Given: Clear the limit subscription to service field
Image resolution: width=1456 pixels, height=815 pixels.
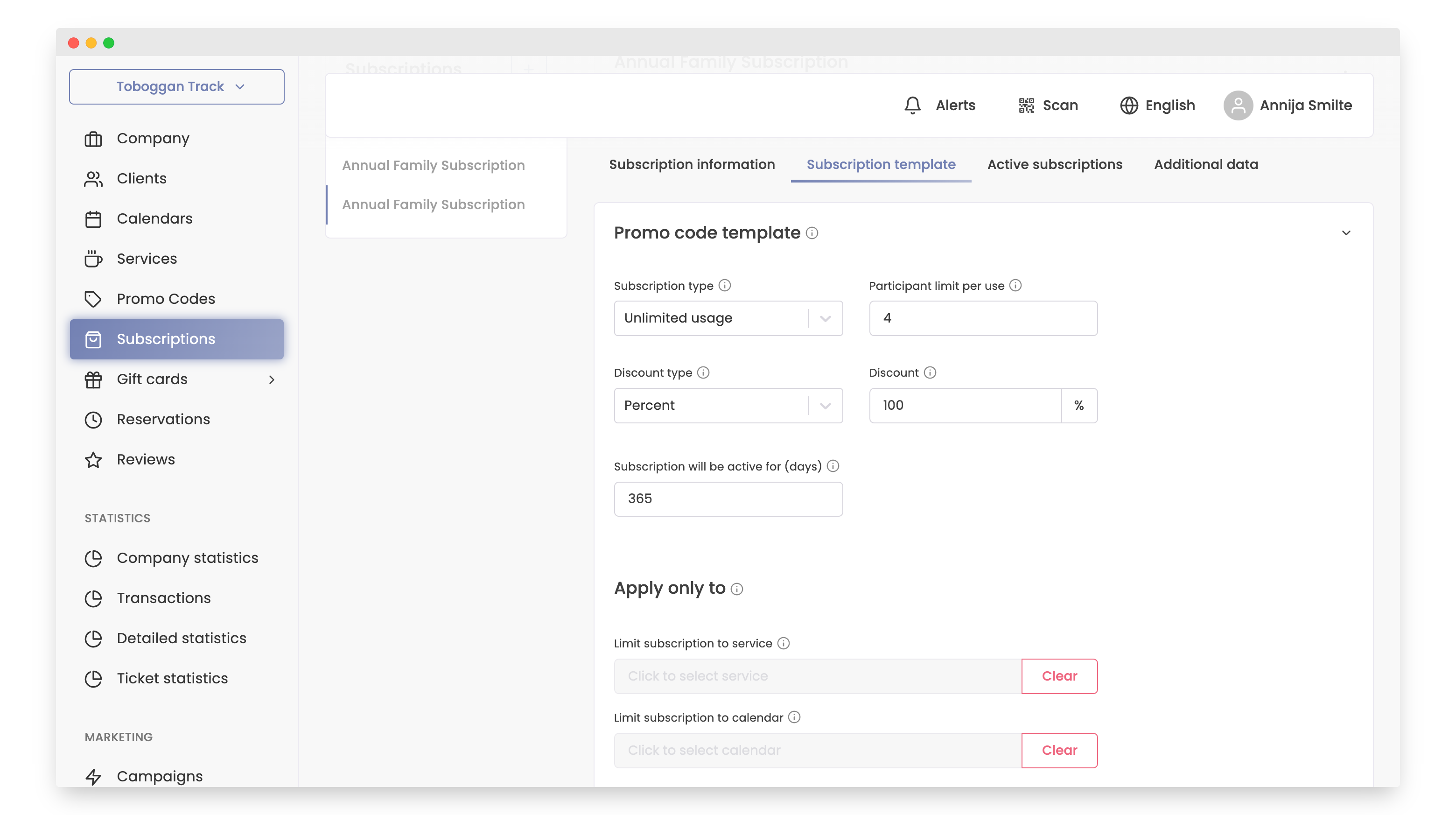Looking at the screenshot, I should [x=1059, y=676].
